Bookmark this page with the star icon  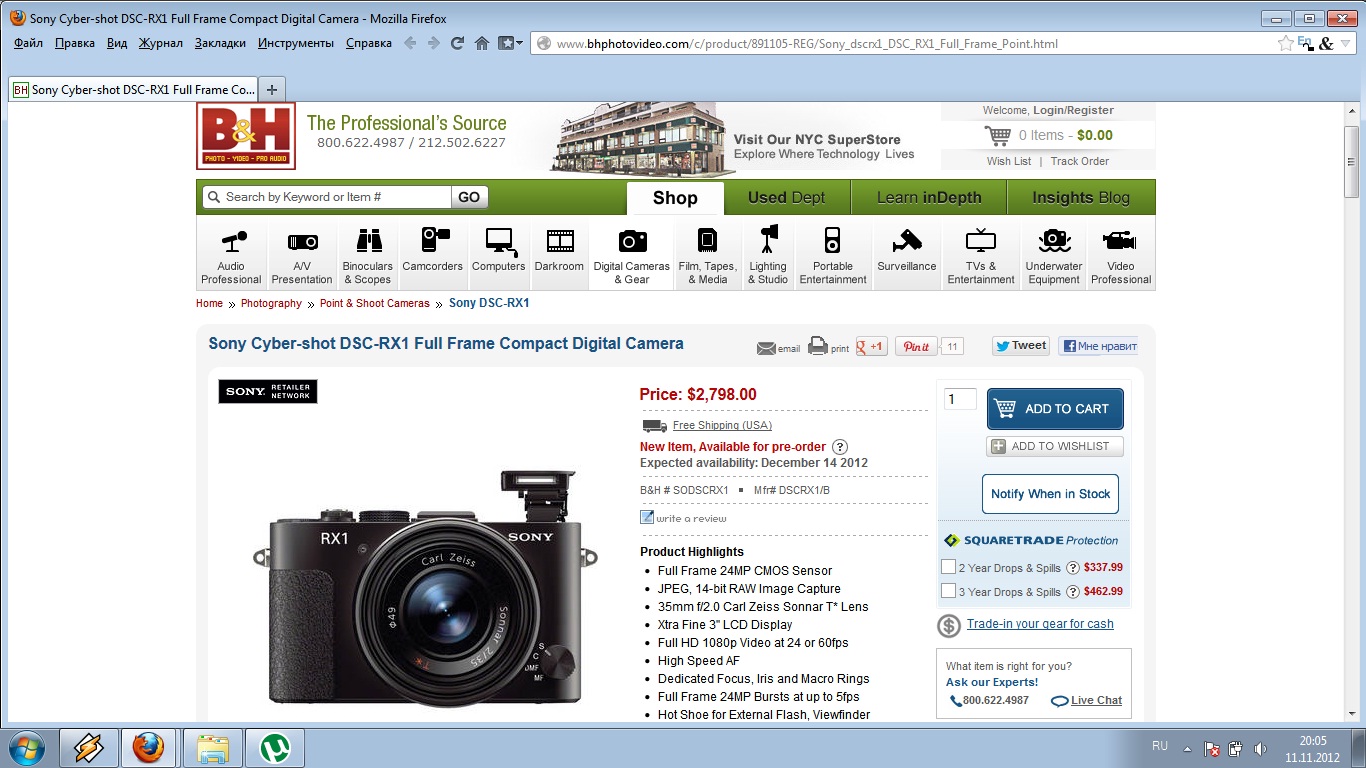pos(1286,43)
